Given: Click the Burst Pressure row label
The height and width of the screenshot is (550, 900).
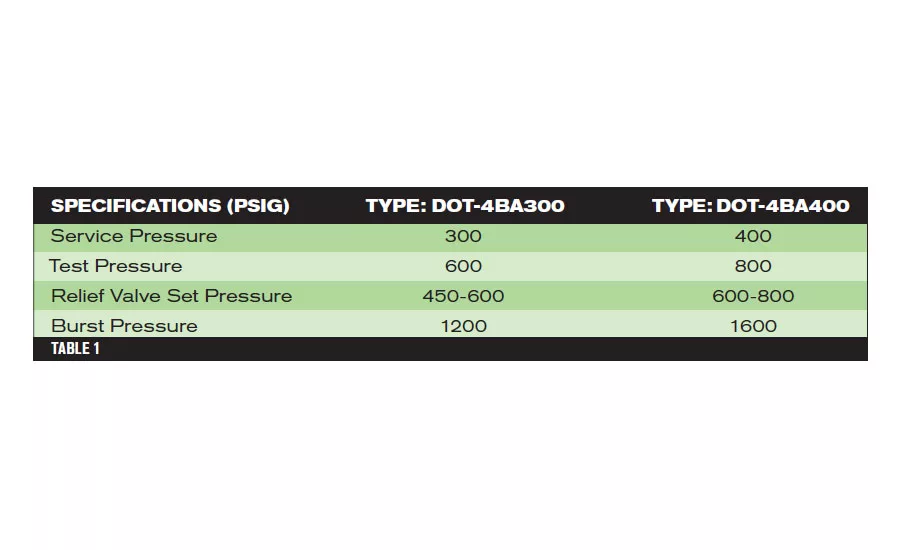Looking at the screenshot, I should click(124, 326).
